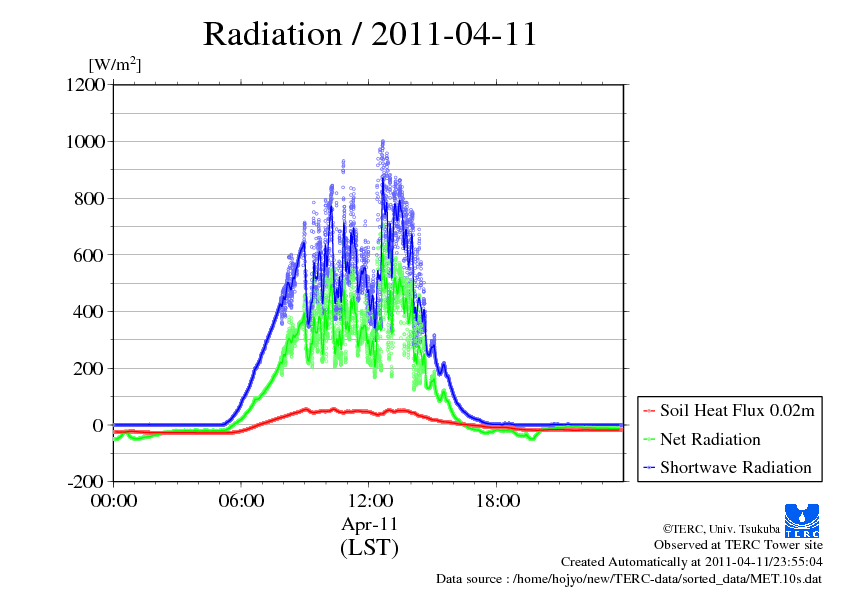Viewport: 842px width, 595px height.
Task: Click the 'Apr-11' date label
Action: (369, 524)
